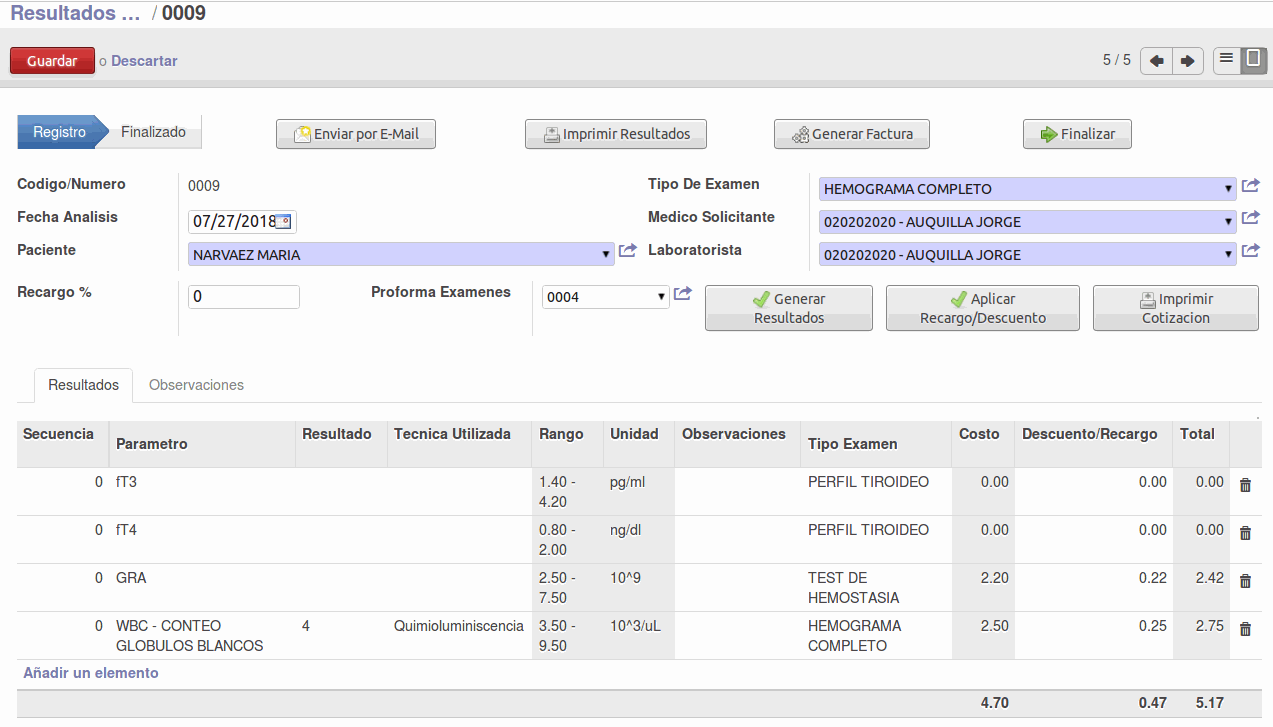This screenshot has width=1273, height=727.
Task: Switch to list view
Action: pyautogui.click(x=1227, y=60)
